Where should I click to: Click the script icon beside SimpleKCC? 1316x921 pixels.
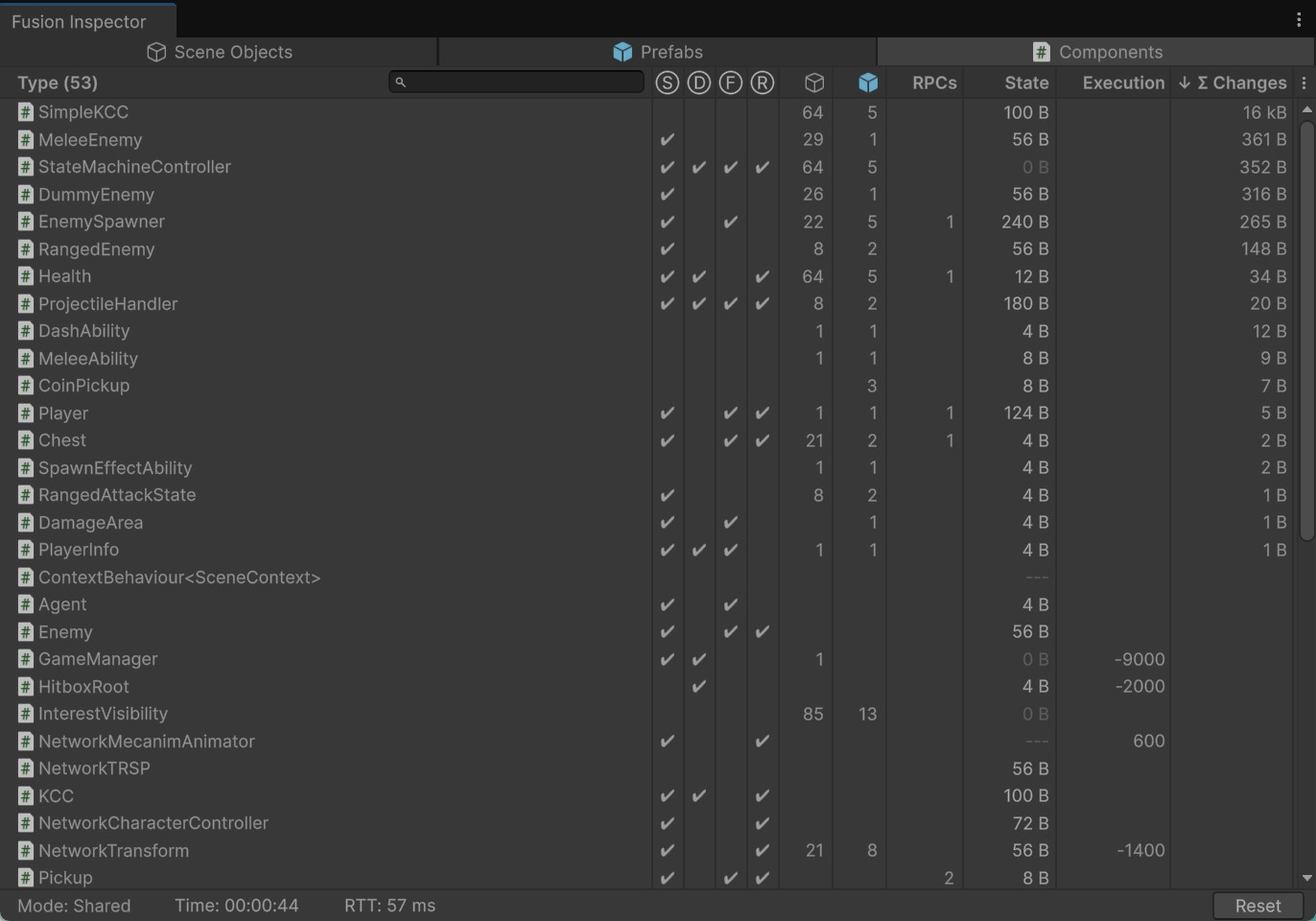point(26,112)
